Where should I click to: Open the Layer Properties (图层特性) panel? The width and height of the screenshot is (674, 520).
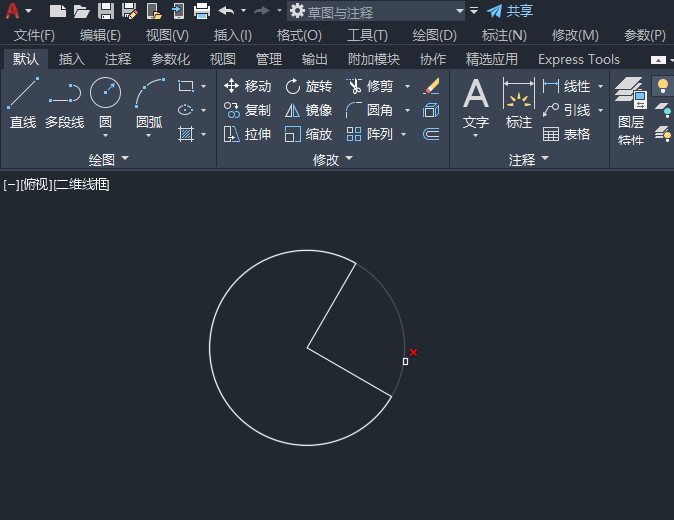tap(631, 111)
